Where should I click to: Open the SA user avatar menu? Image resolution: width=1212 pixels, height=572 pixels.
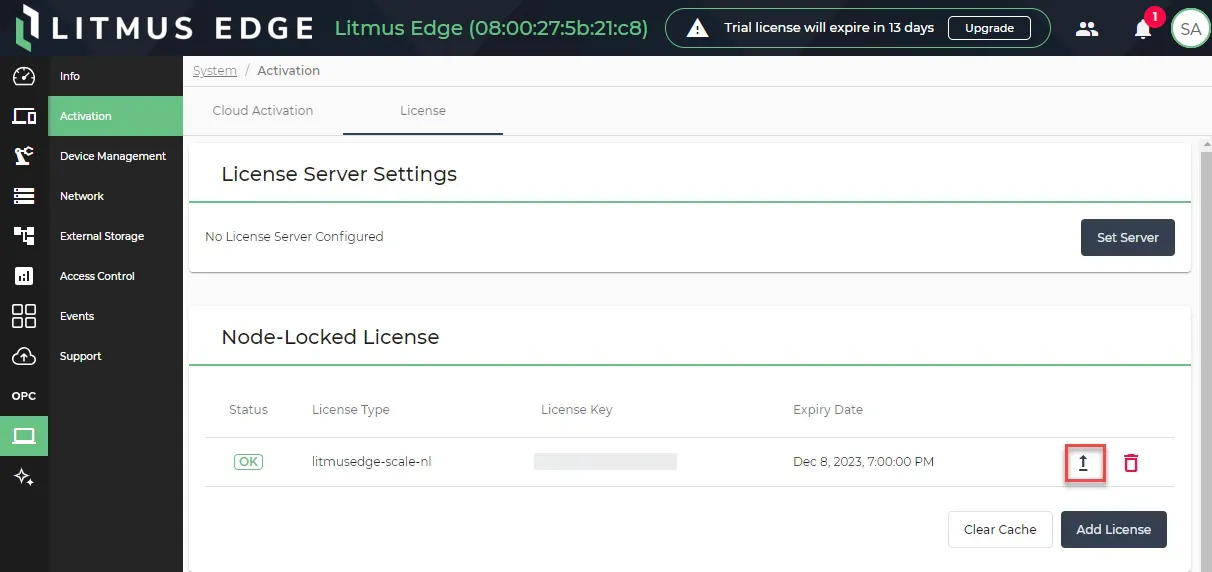[x=1190, y=29]
